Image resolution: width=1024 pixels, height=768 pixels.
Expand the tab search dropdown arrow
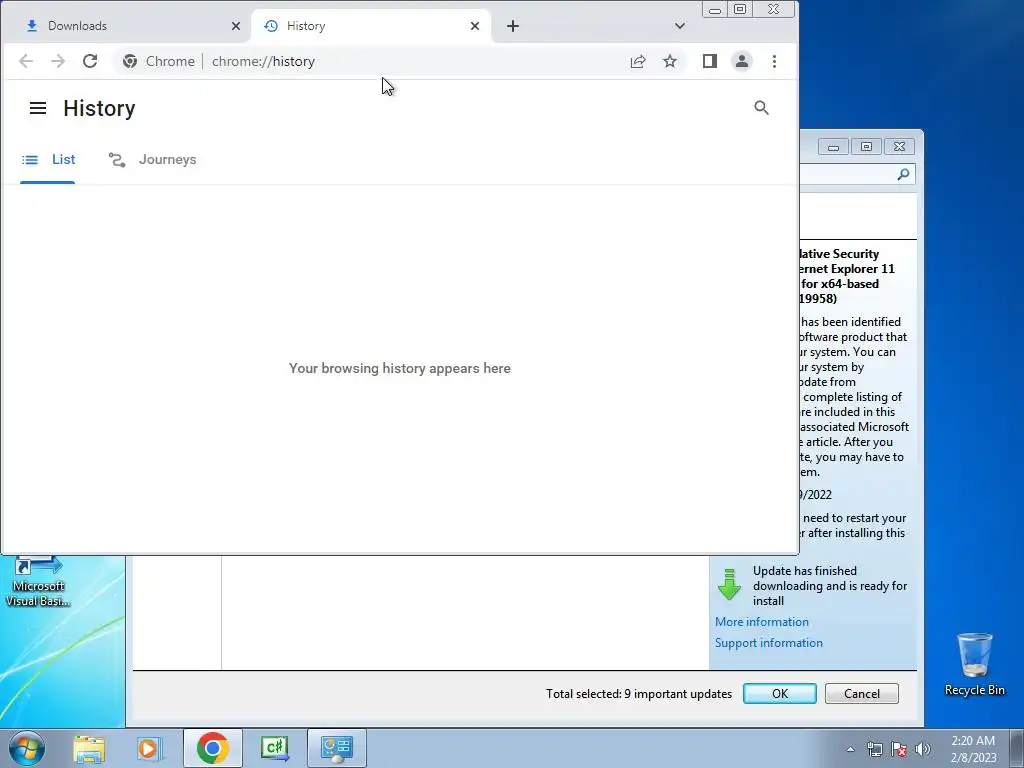(680, 26)
